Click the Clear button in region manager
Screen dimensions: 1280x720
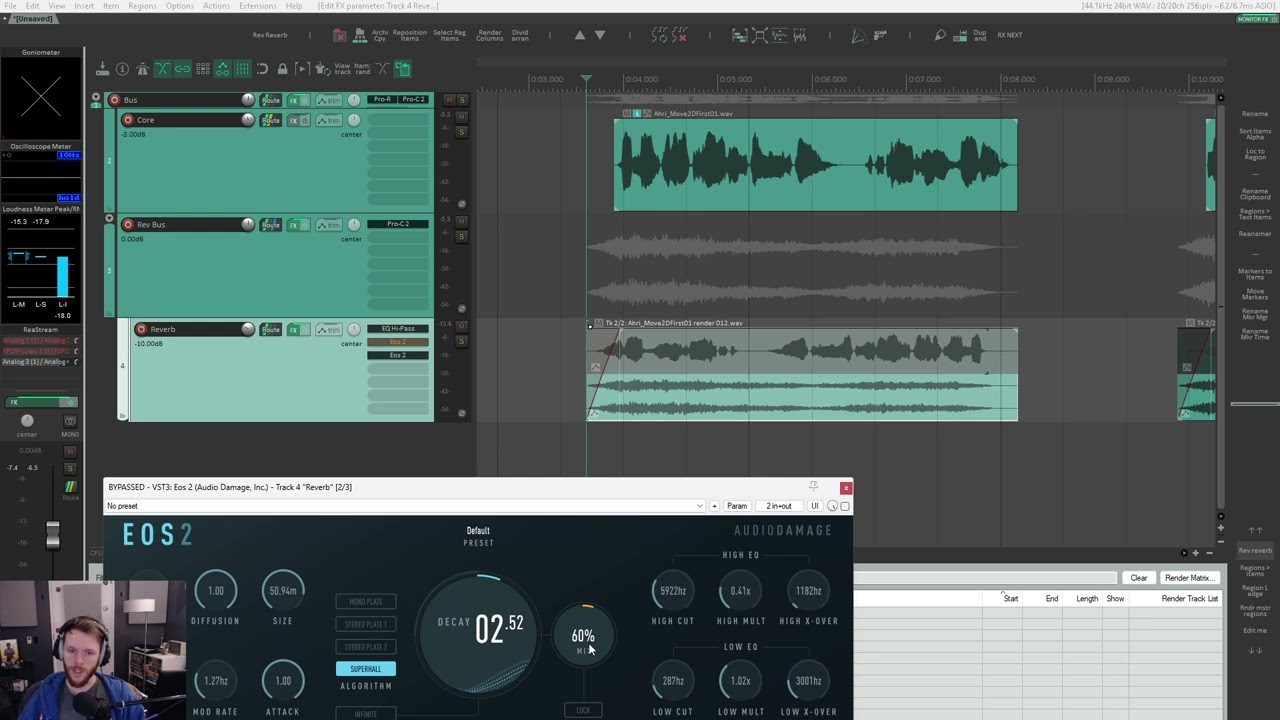click(1139, 578)
